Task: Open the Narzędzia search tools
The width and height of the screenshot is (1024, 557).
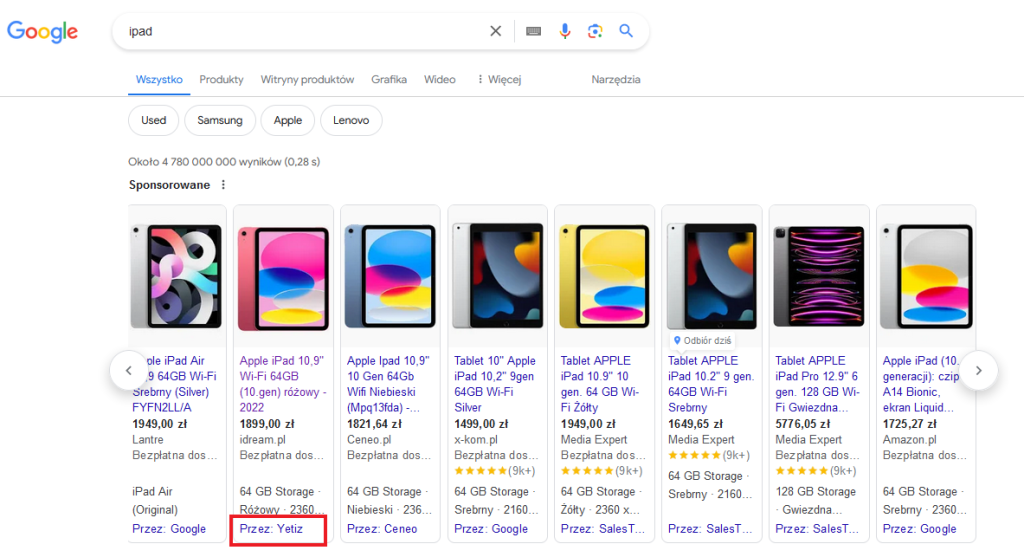Action: (616, 80)
